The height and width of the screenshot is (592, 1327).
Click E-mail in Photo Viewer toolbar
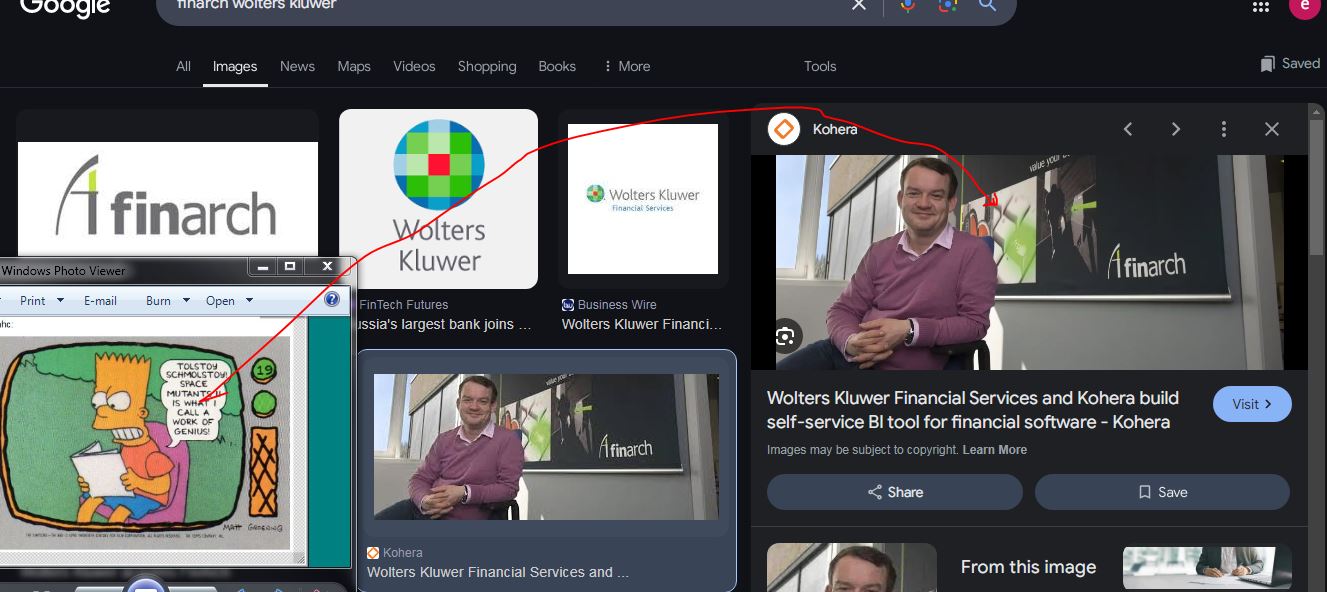click(100, 300)
